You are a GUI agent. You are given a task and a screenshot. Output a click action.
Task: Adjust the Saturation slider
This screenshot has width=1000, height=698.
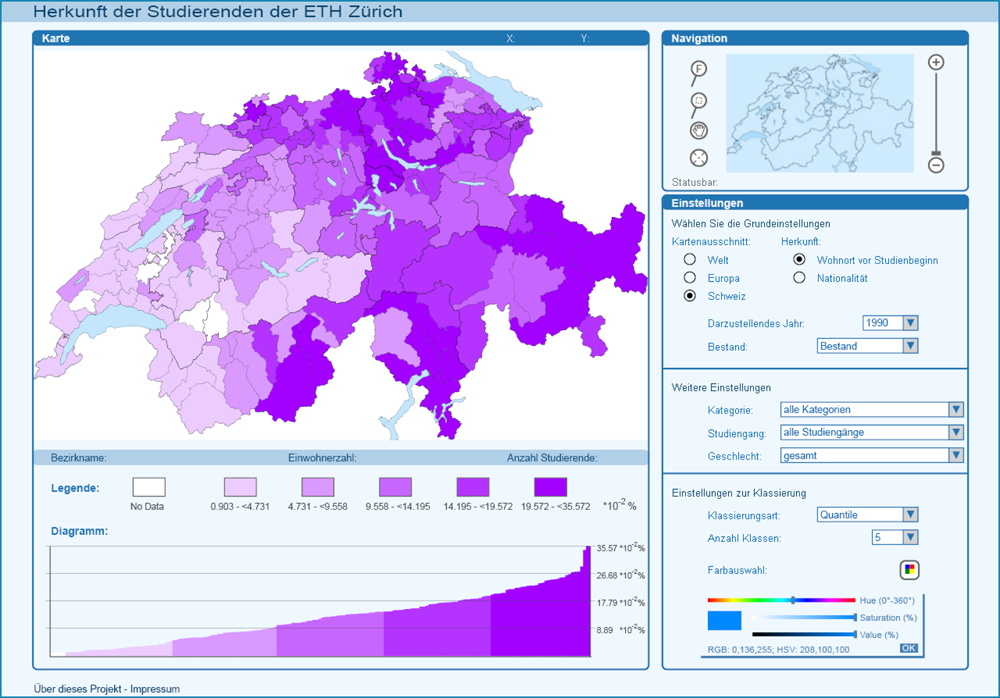804,617
